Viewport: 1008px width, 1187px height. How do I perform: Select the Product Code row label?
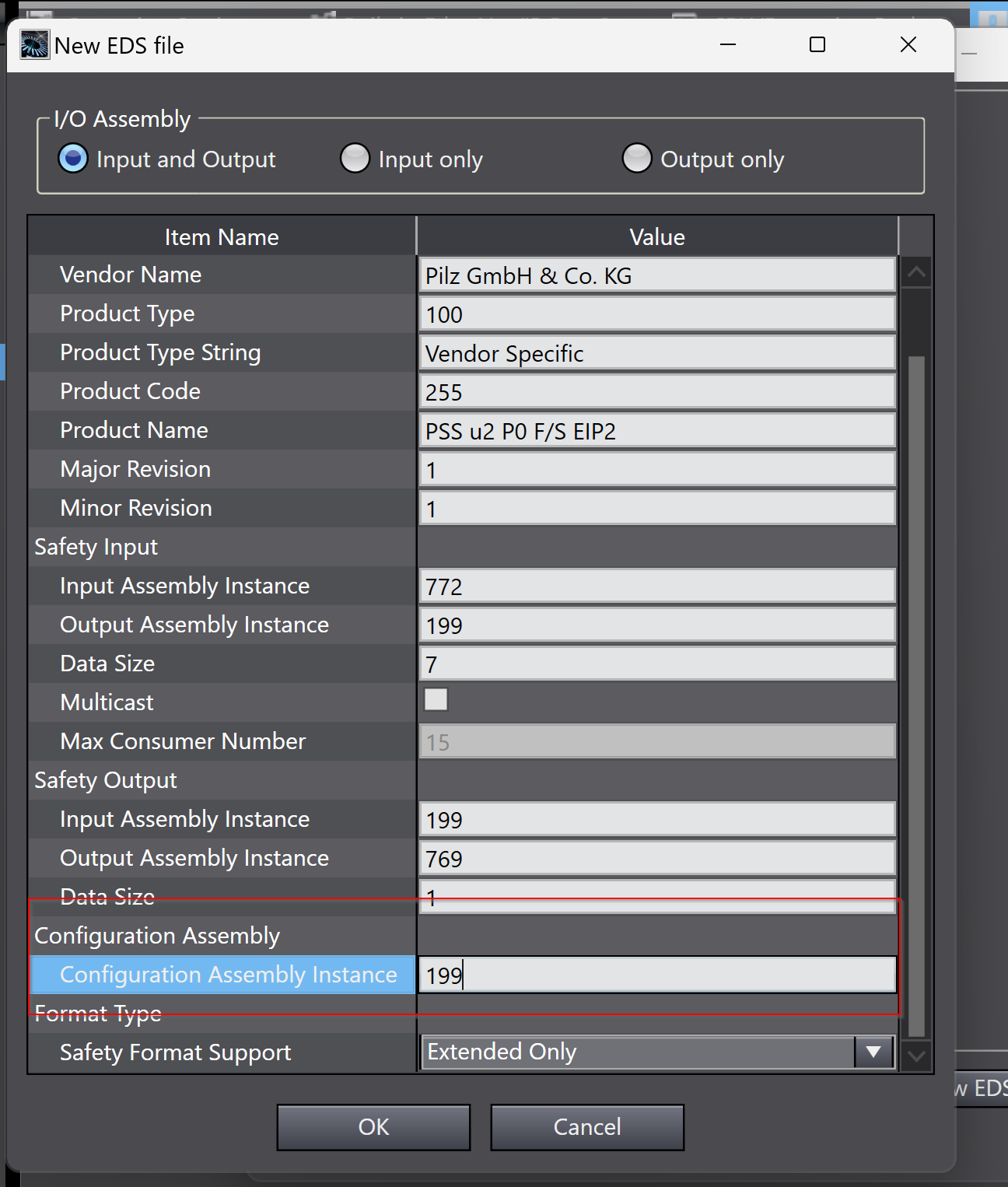click(x=131, y=391)
